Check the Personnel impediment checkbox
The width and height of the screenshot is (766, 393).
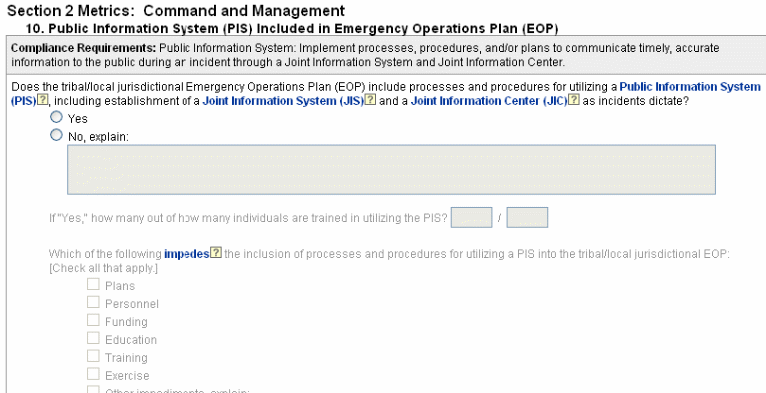[93, 302]
